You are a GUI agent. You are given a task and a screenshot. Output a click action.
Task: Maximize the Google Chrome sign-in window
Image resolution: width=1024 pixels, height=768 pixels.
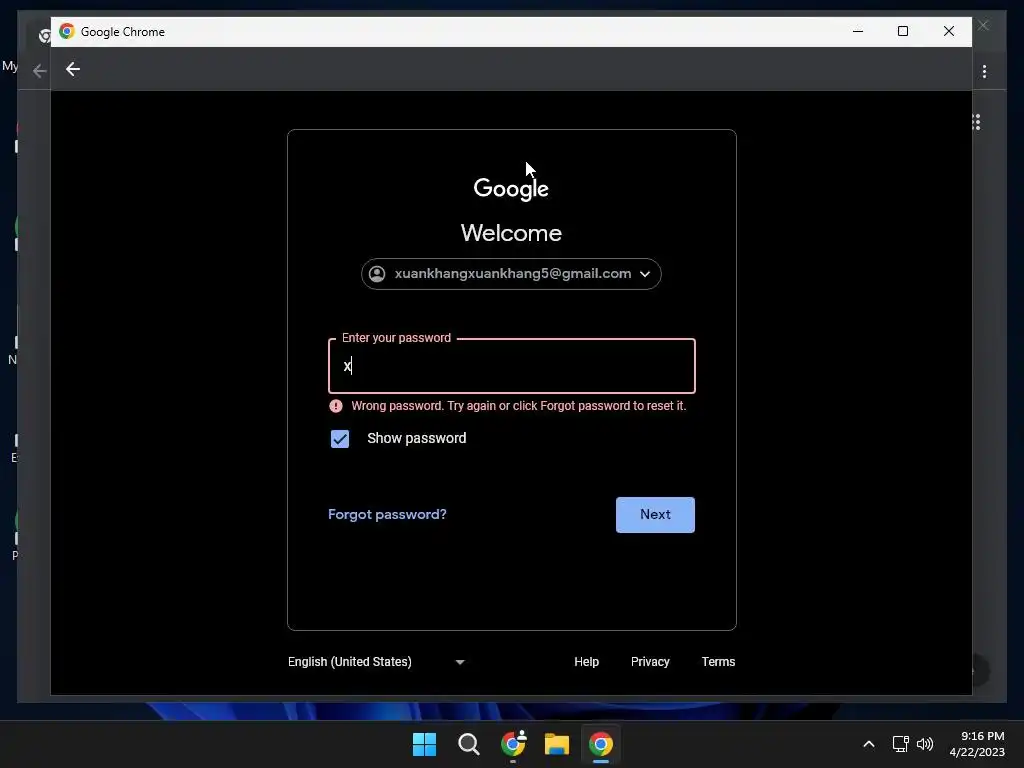903,31
